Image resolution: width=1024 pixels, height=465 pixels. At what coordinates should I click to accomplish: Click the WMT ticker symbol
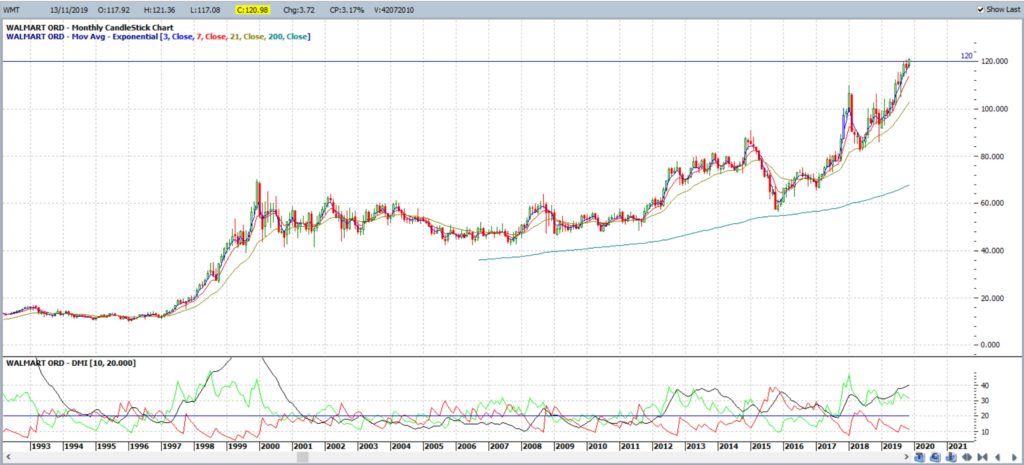13,10
